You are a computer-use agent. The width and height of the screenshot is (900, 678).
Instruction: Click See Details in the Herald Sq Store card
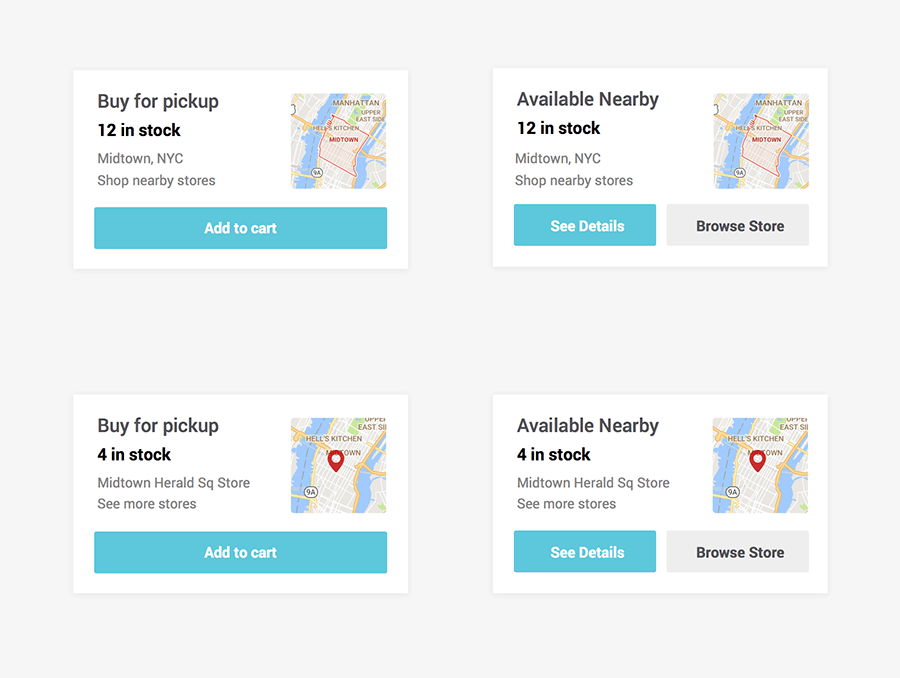click(585, 551)
